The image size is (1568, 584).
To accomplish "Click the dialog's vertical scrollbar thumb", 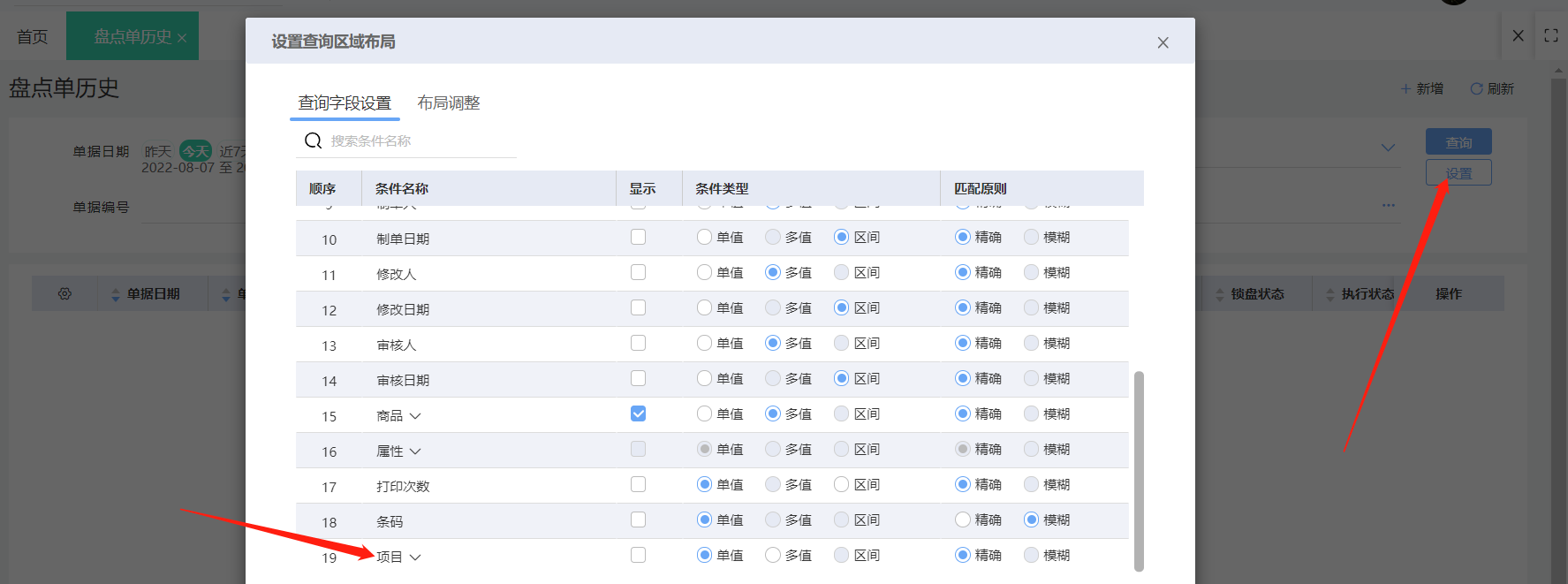I will pyautogui.click(x=1139, y=470).
